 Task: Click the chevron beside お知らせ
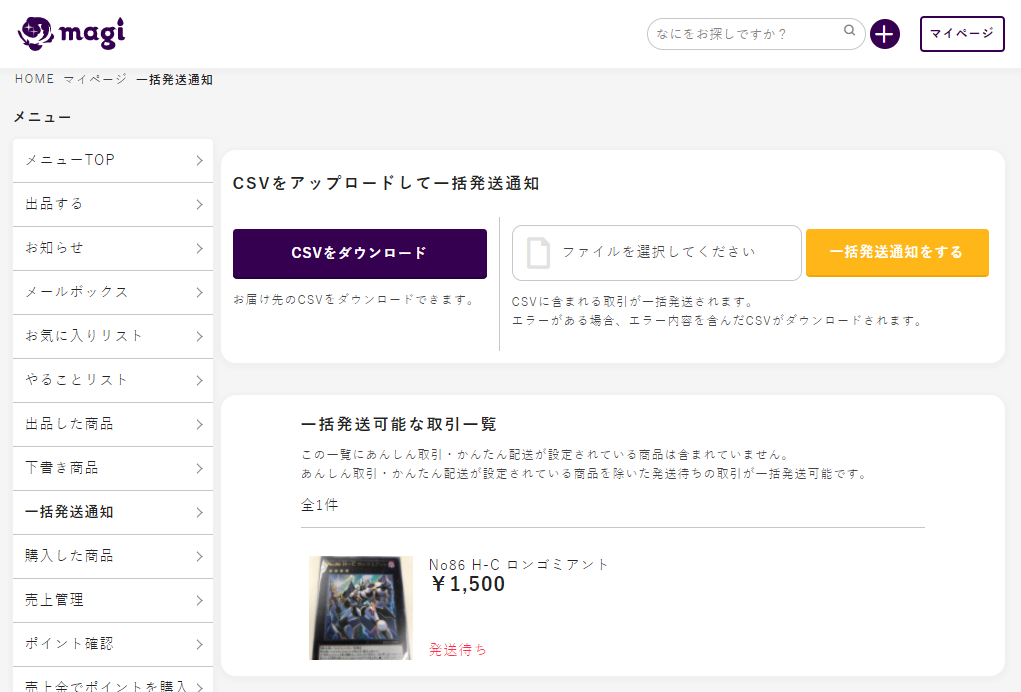coord(199,249)
